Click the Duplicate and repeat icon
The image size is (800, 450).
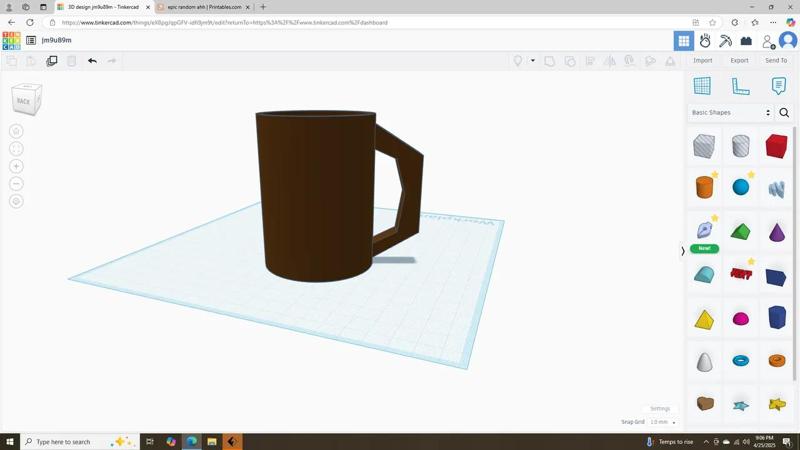[52, 61]
